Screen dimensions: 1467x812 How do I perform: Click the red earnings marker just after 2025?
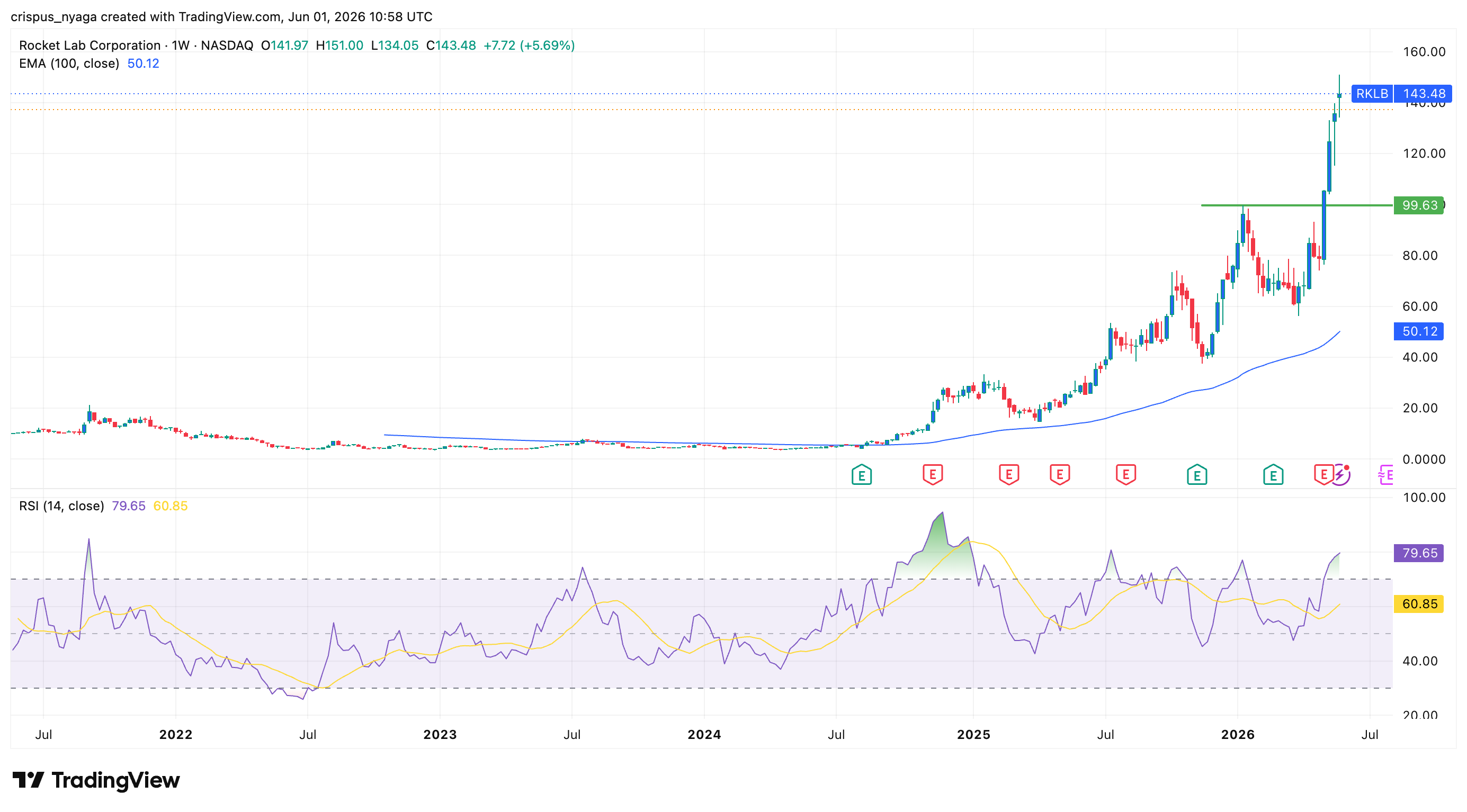(1008, 475)
